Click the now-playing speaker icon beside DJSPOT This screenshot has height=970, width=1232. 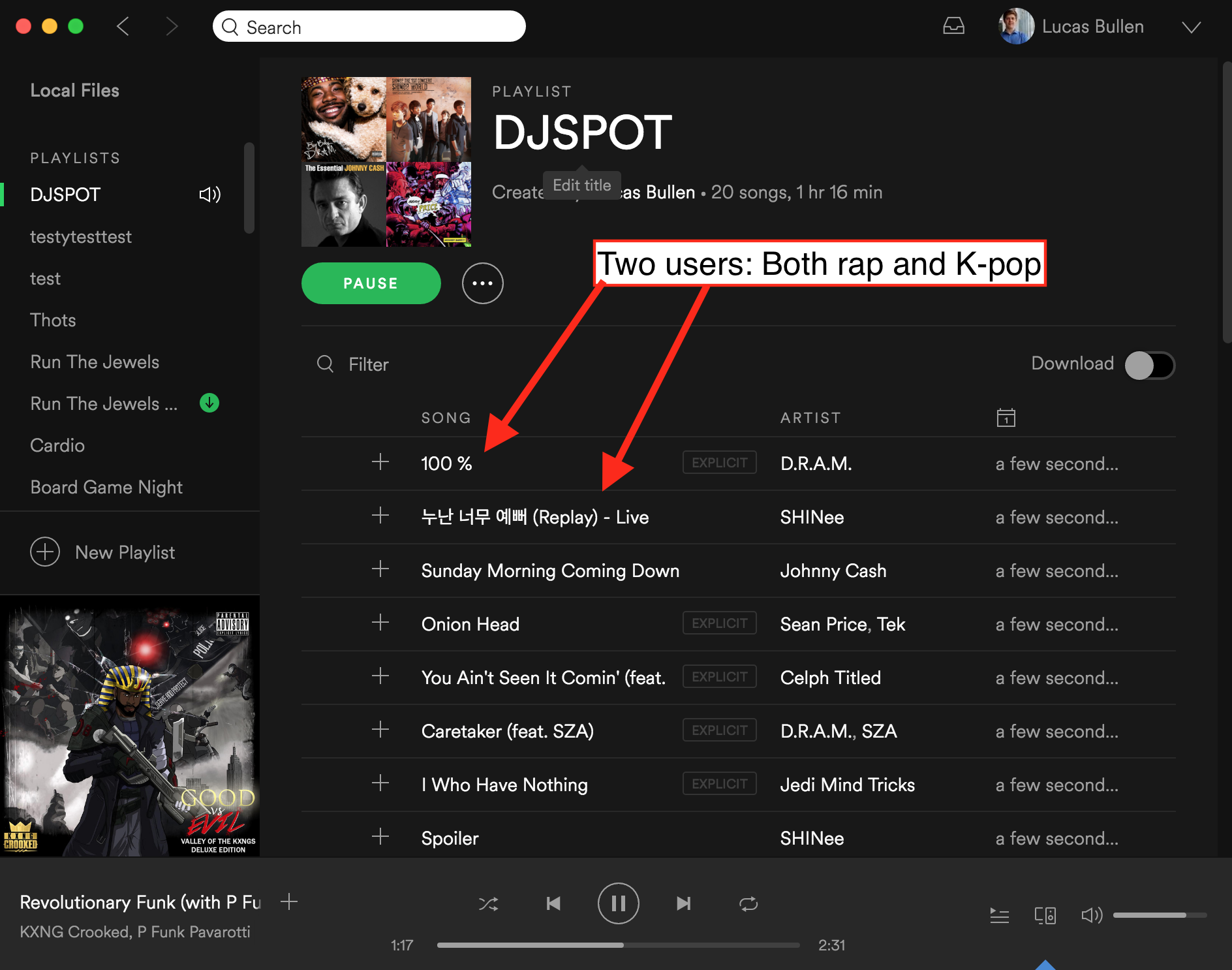coord(209,195)
